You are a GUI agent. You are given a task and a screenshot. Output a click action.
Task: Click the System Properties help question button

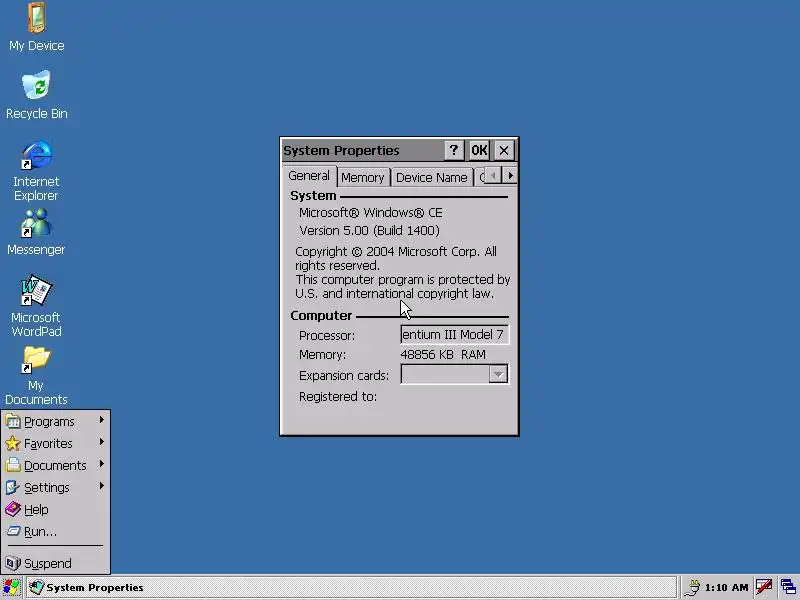tap(454, 150)
